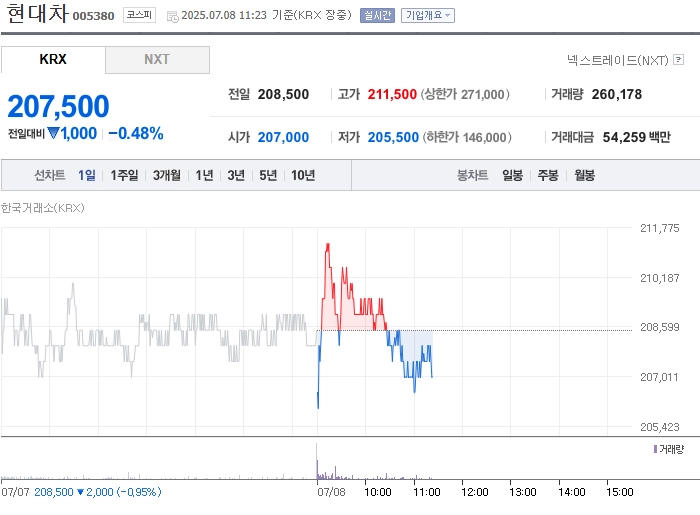Screen dimensions: 700x515
Task: Click the 코스피 market badge
Action: [x=139, y=15]
